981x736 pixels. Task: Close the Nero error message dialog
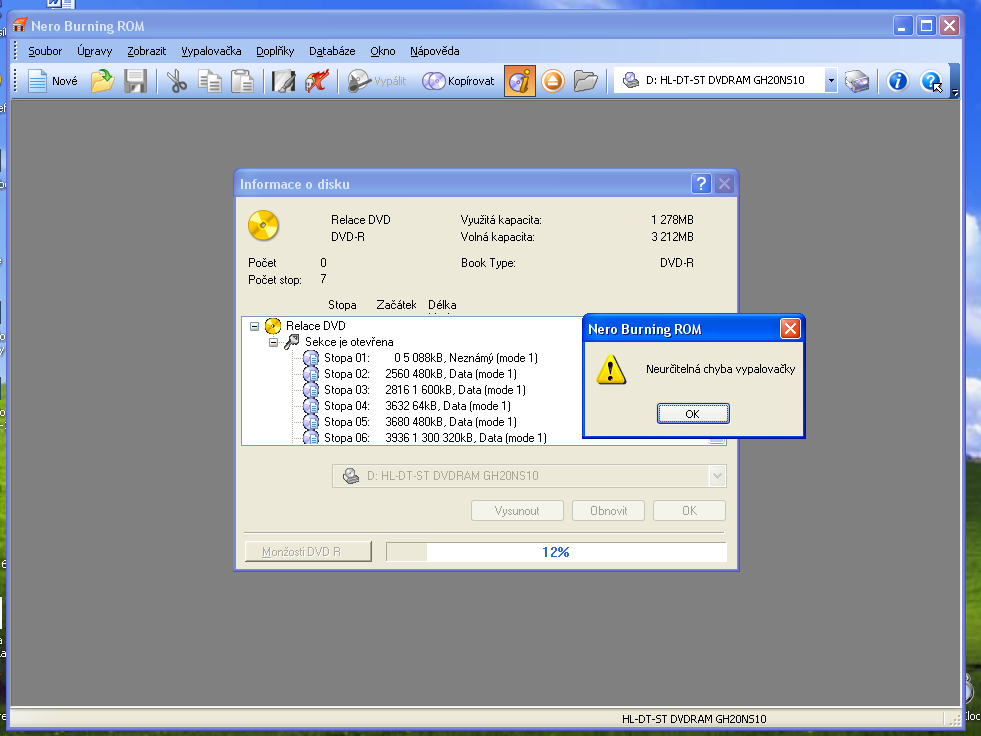(790, 329)
